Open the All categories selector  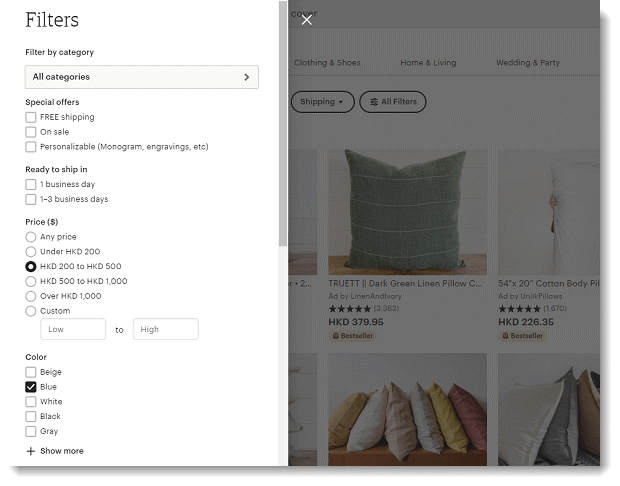(x=142, y=77)
